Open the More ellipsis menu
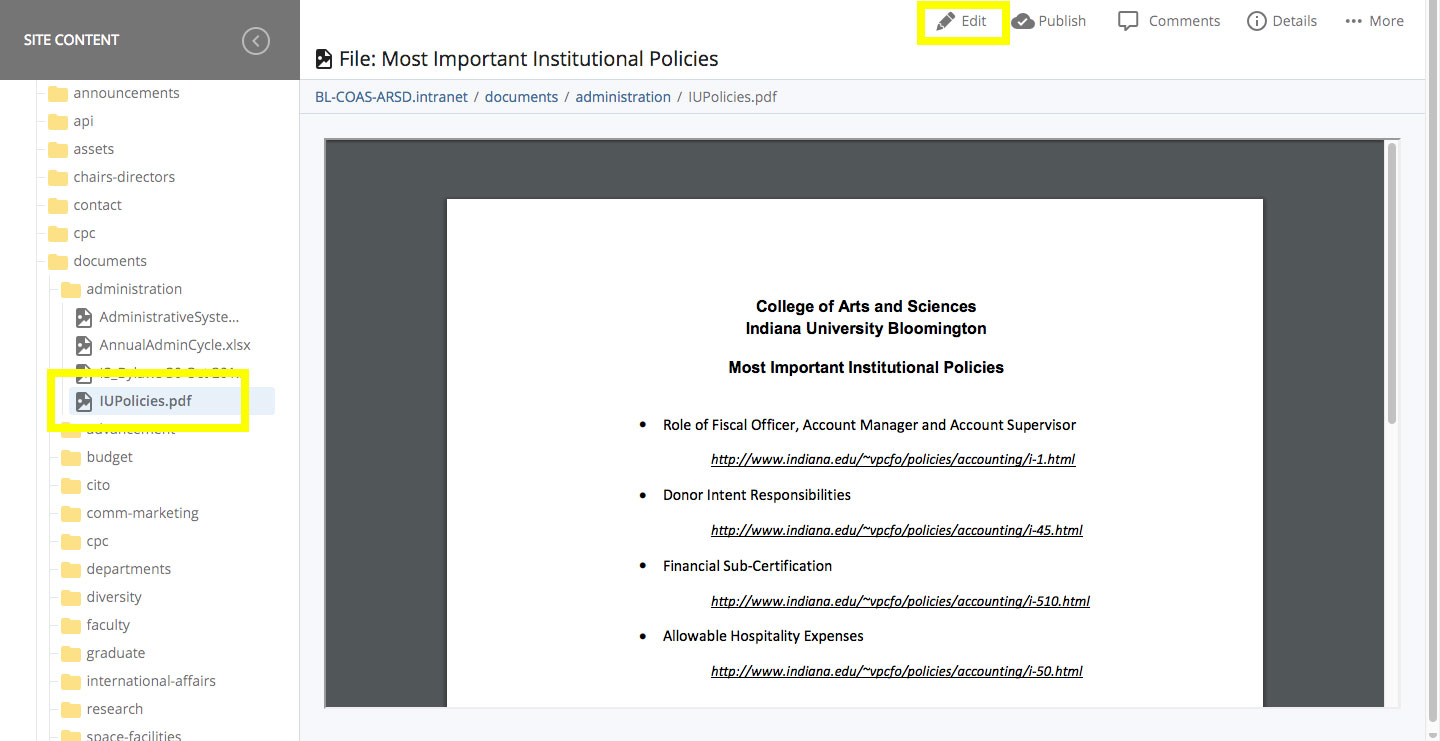 click(1374, 21)
